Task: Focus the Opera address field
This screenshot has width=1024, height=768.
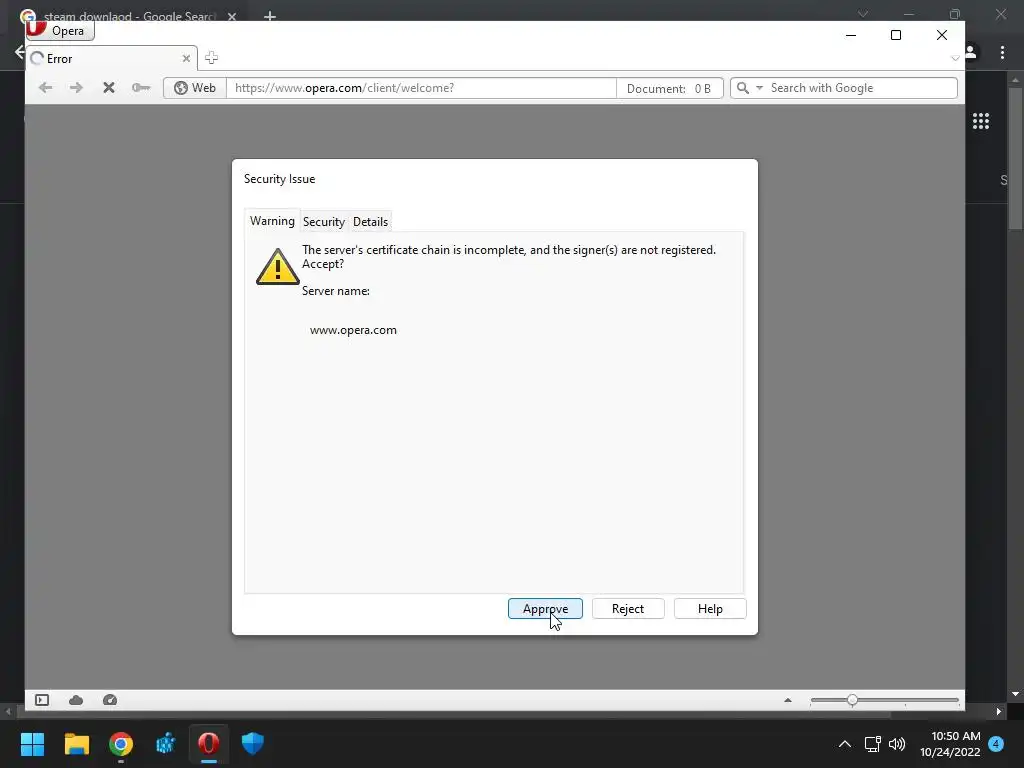Action: click(421, 88)
